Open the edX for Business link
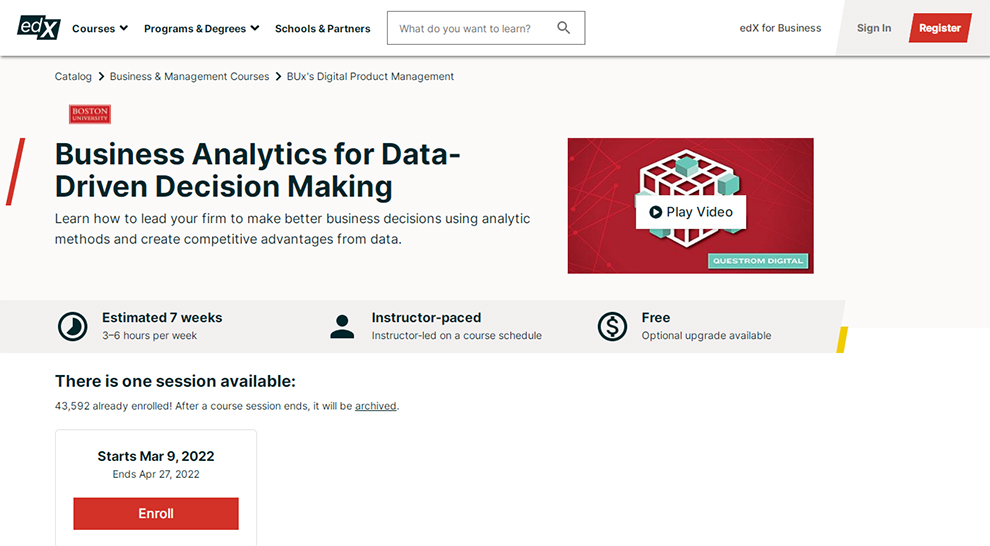Viewport: 990px width, 546px height. click(780, 28)
